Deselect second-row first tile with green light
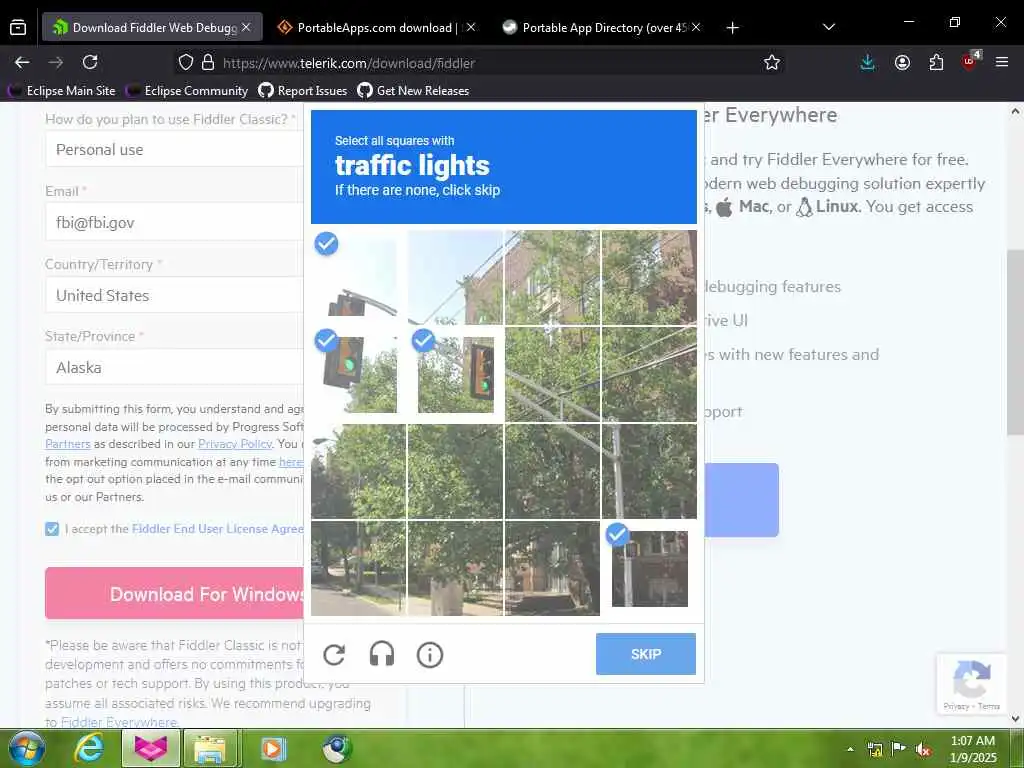The width and height of the screenshot is (1024, 768). point(359,374)
